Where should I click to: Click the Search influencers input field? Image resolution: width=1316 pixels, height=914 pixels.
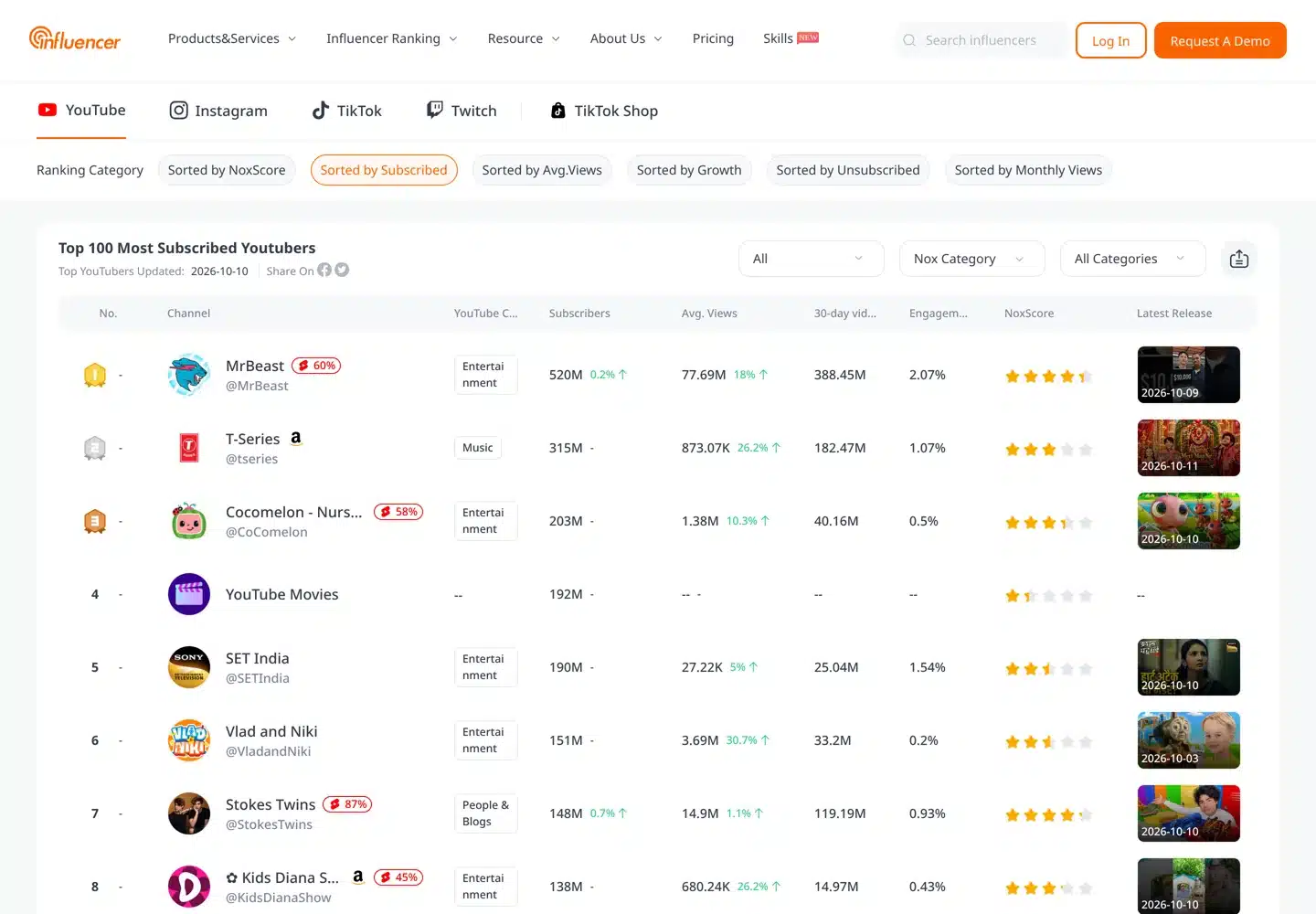pyautogui.click(x=980, y=40)
